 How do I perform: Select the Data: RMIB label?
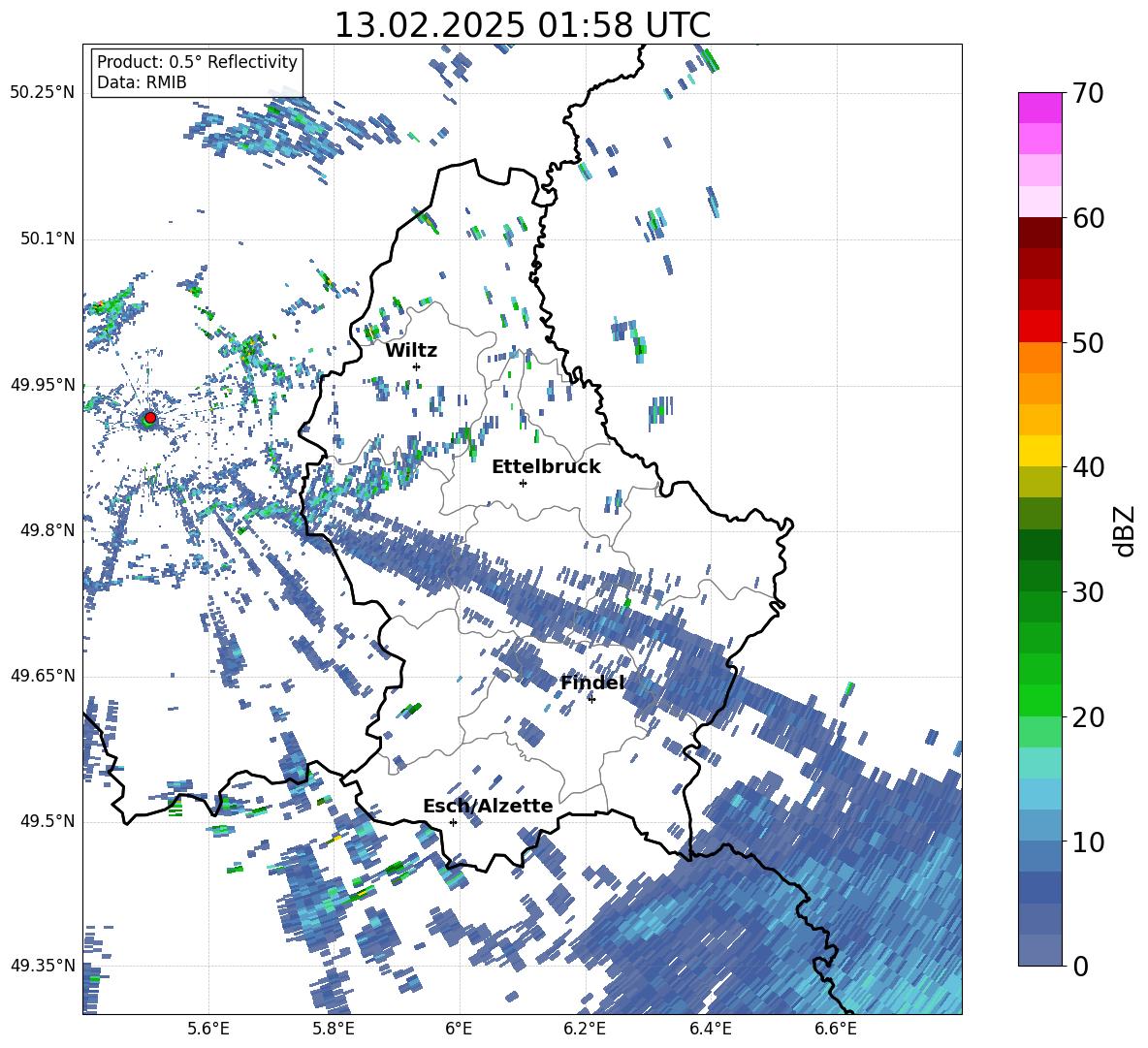coord(142,82)
